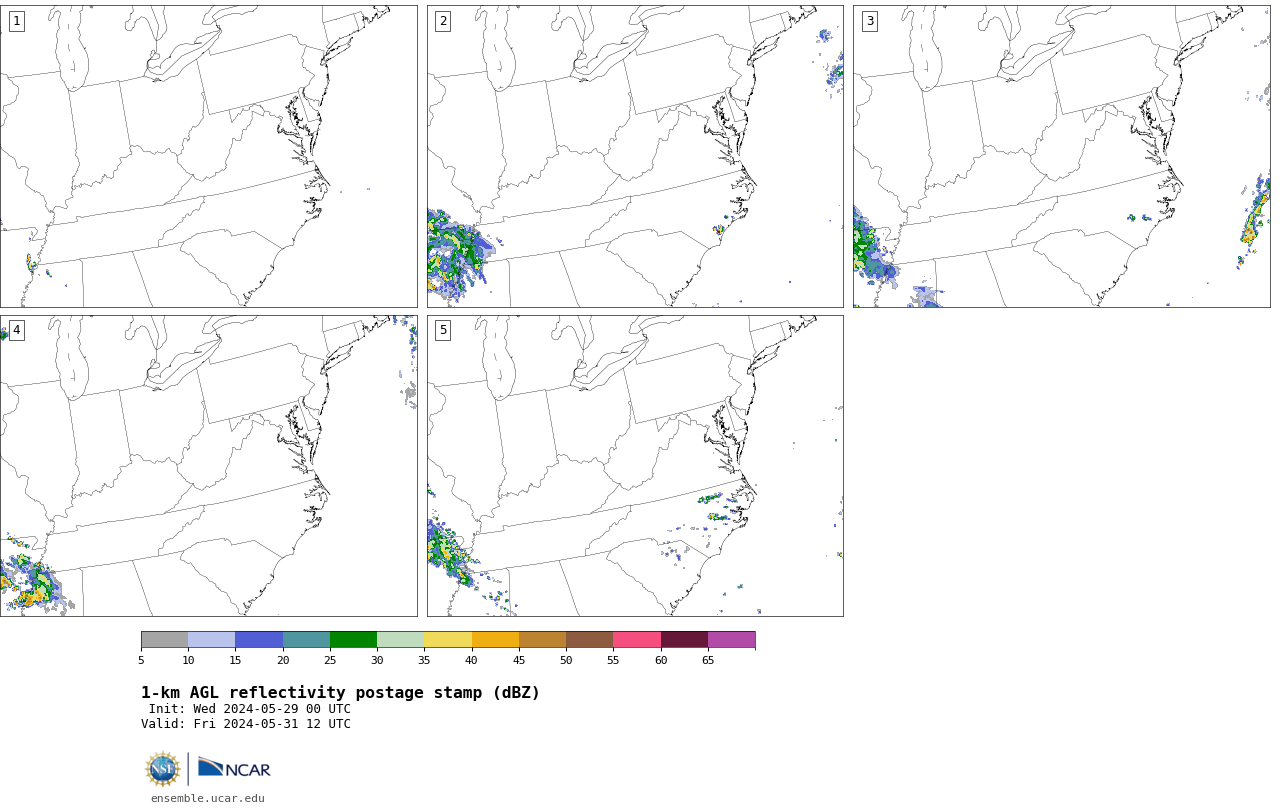Click the panel number label 3
This screenshot has width=1280, height=809.
click(x=870, y=21)
